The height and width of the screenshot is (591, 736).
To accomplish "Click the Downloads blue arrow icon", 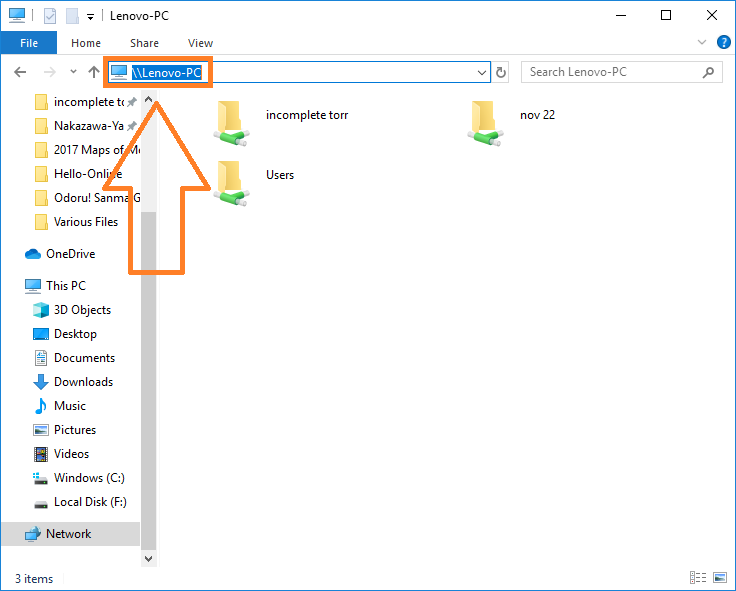I will (x=41, y=382).
